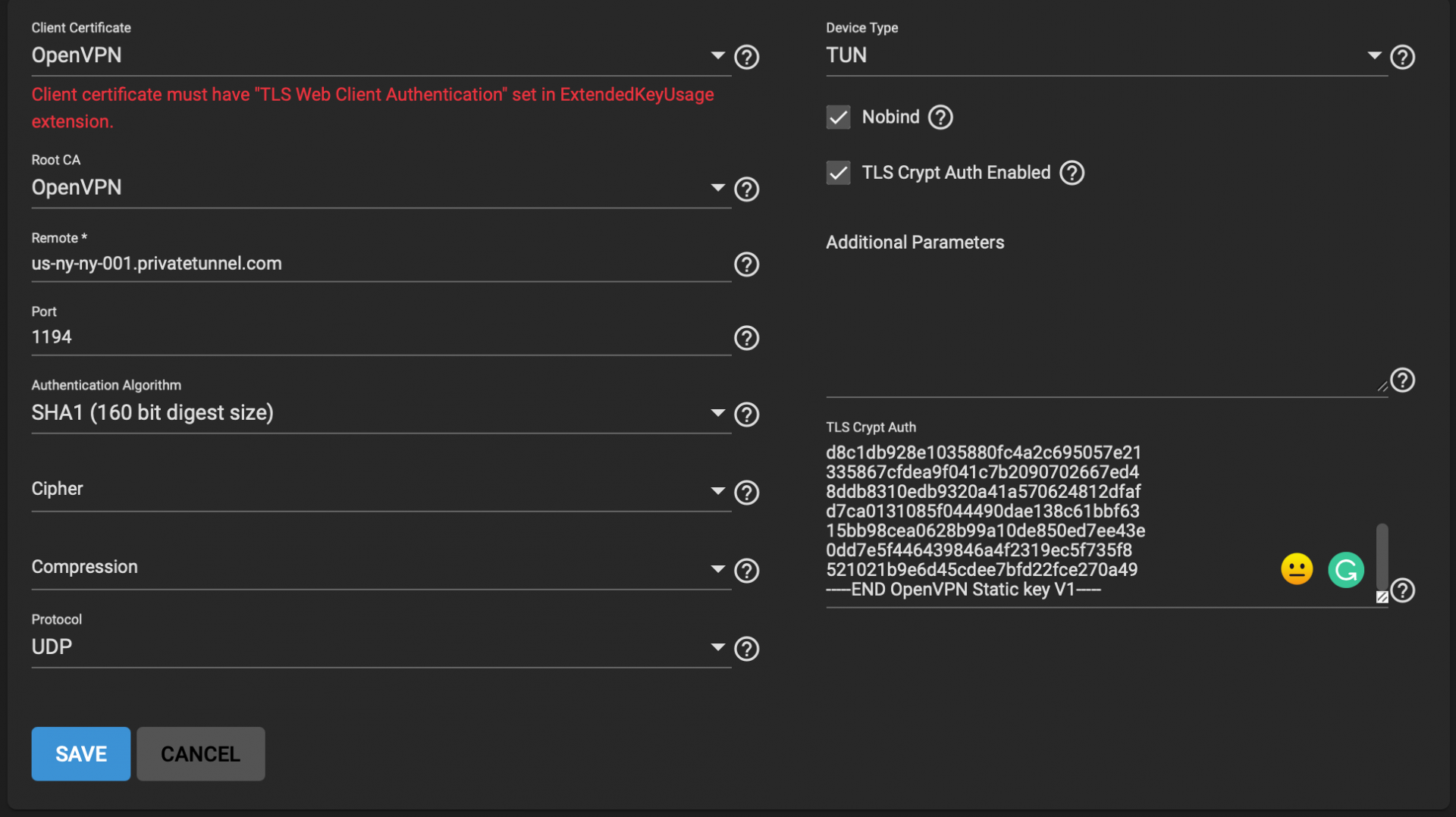Click the yellow emoji face icon
The image size is (1456, 817).
click(1297, 569)
